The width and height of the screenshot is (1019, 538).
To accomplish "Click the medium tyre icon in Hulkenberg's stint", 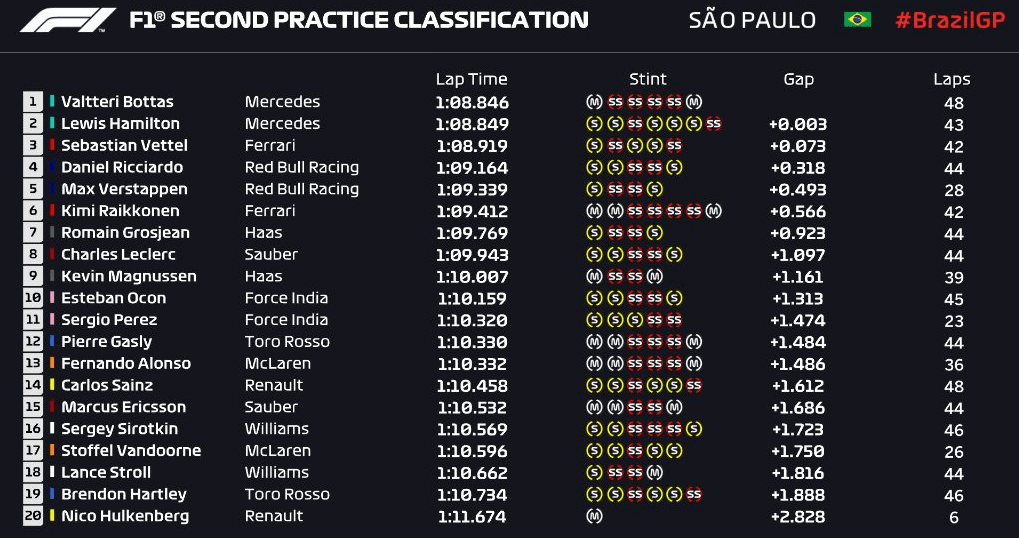I will tap(594, 517).
